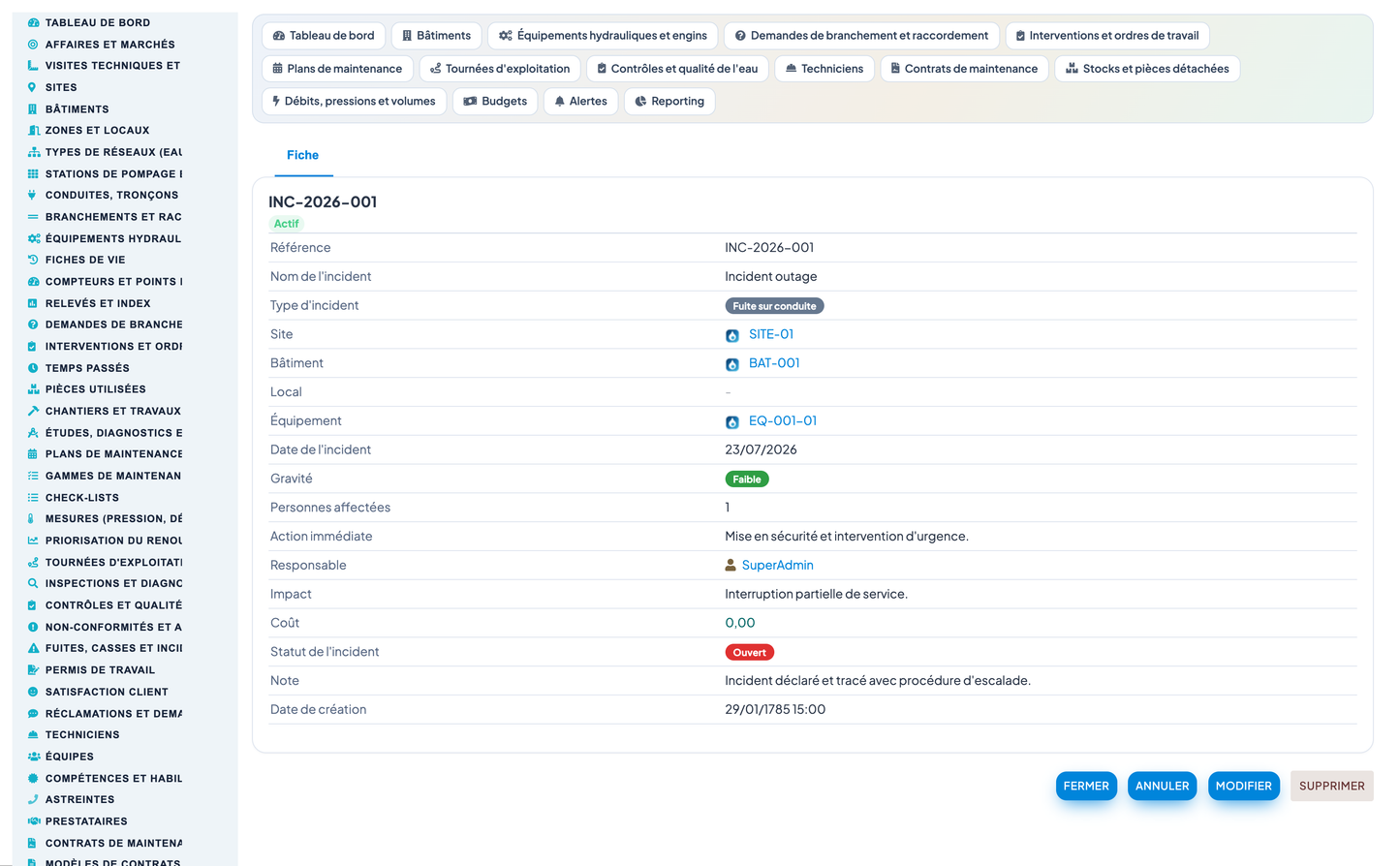Screen dimensions: 1400x866
Task: Click the MODIFIER button
Action: tap(1243, 786)
